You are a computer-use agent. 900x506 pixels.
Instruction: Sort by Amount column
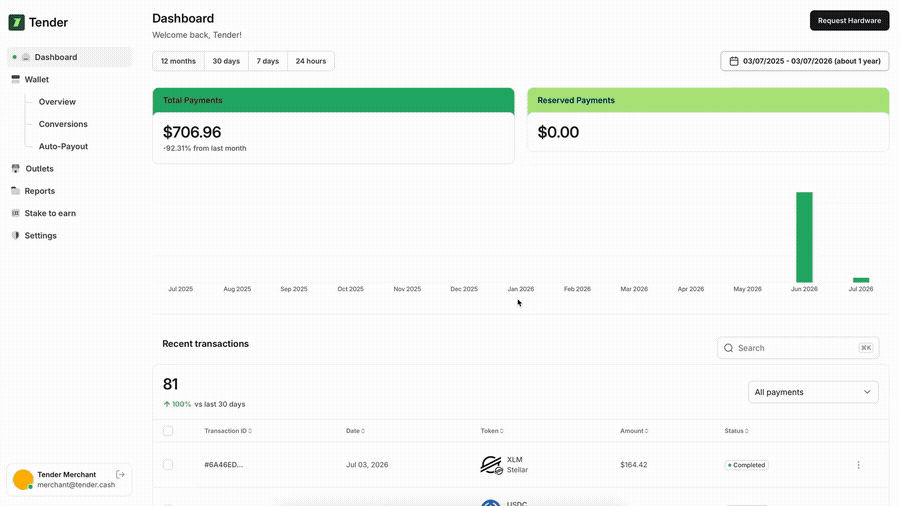coord(634,431)
